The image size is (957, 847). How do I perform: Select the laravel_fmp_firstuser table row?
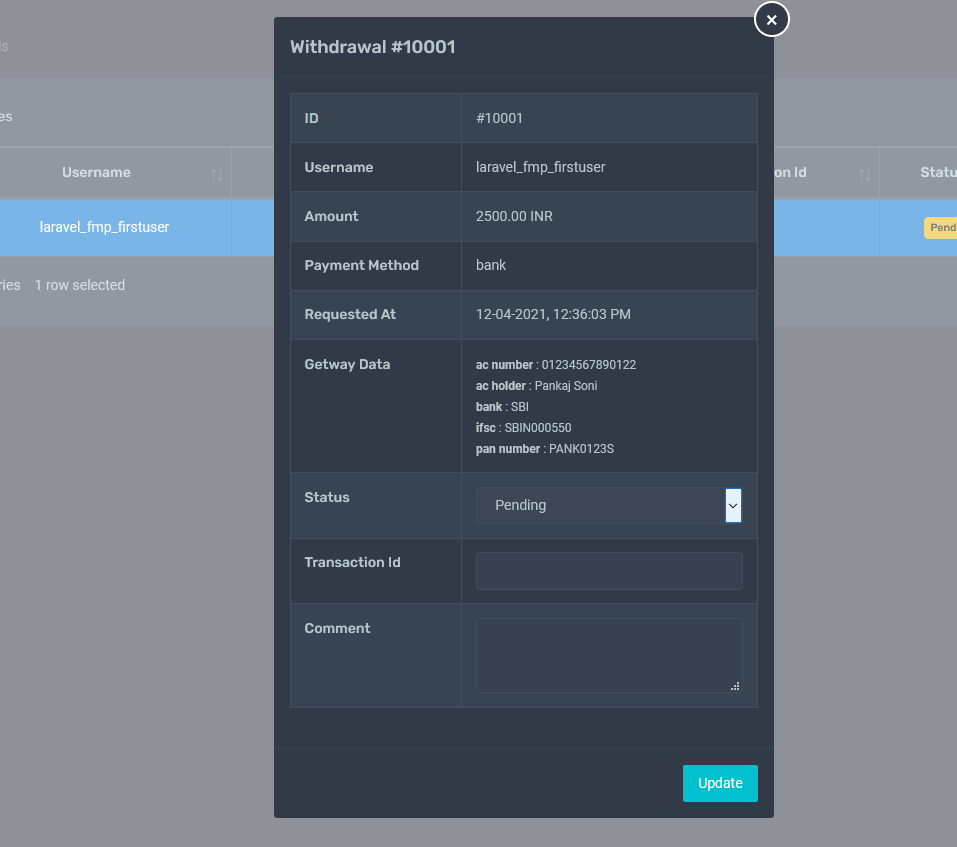(x=105, y=227)
